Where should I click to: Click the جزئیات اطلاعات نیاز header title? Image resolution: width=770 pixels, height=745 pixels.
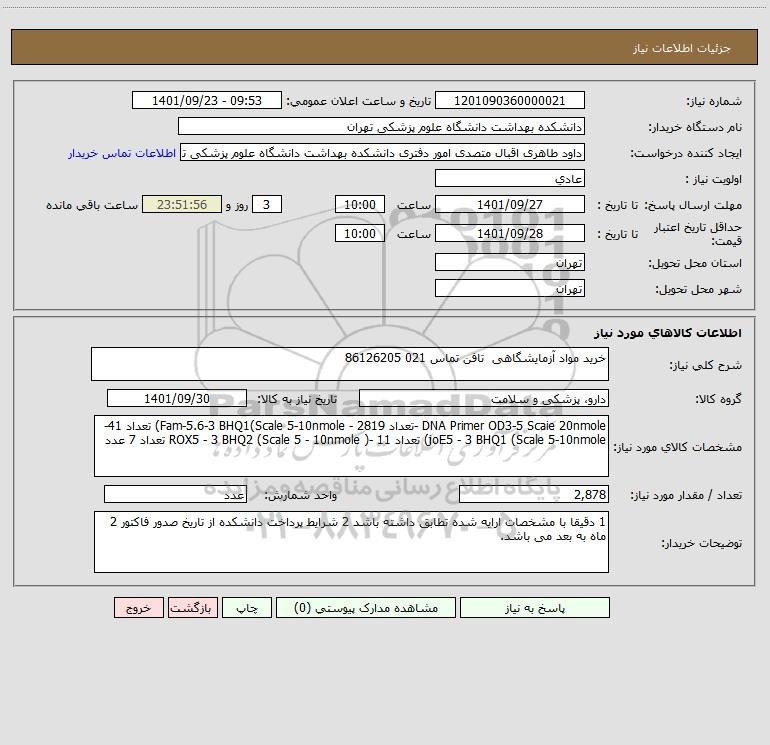pos(682,48)
